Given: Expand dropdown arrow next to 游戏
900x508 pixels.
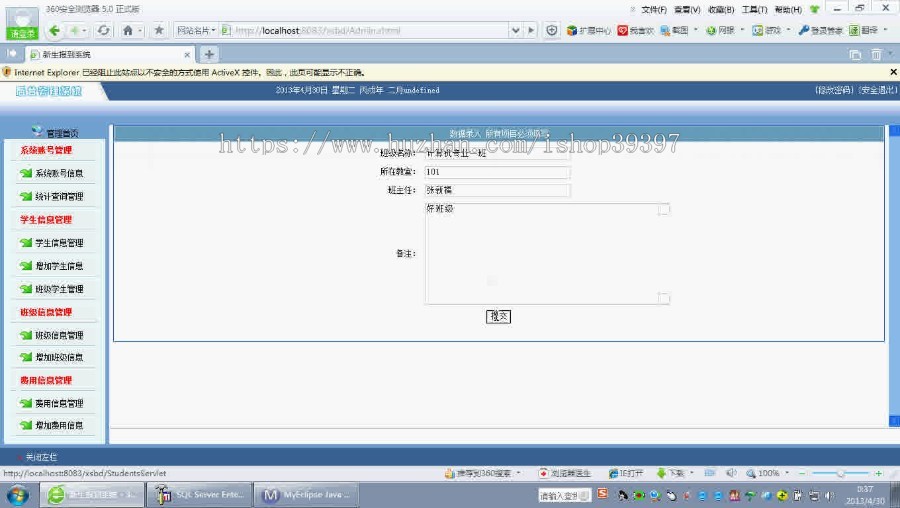Looking at the screenshot, I should pos(789,30).
